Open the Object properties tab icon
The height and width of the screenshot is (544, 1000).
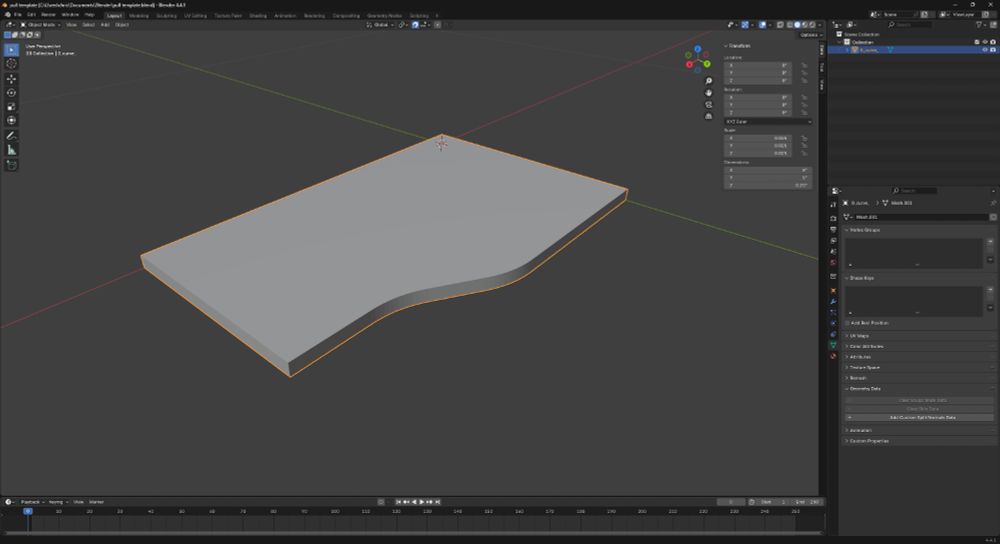(x=833, y=291)
